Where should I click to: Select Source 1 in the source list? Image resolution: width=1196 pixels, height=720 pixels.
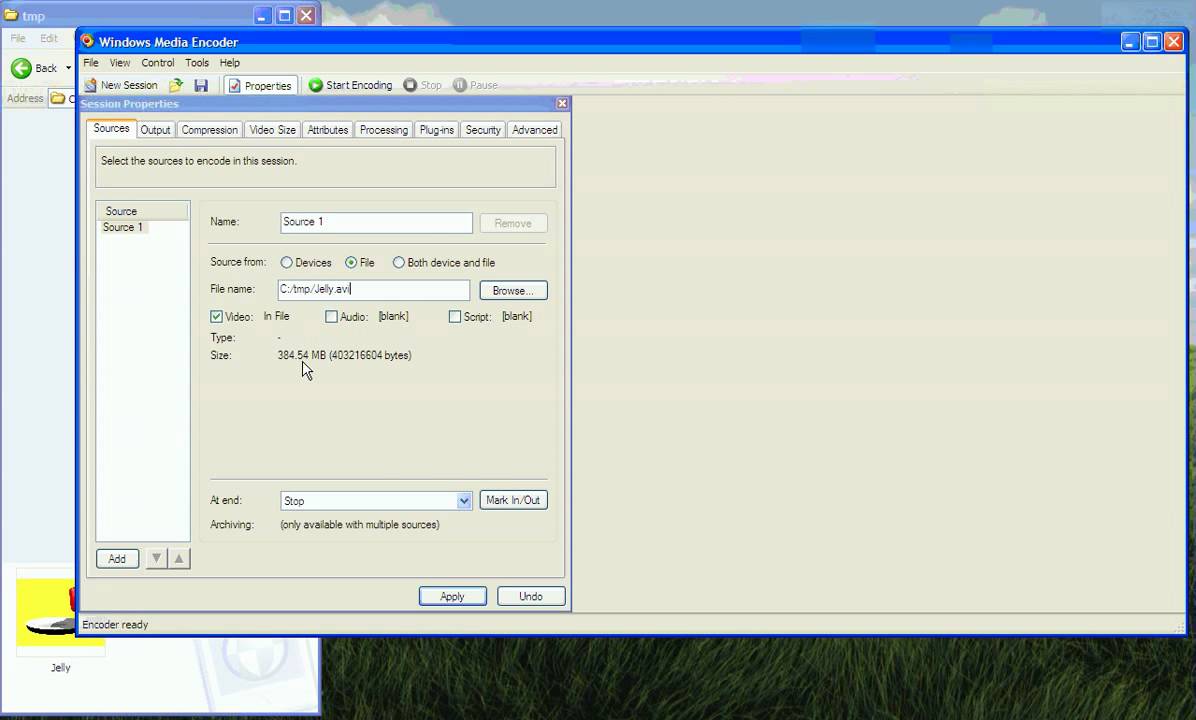point(123,227)
